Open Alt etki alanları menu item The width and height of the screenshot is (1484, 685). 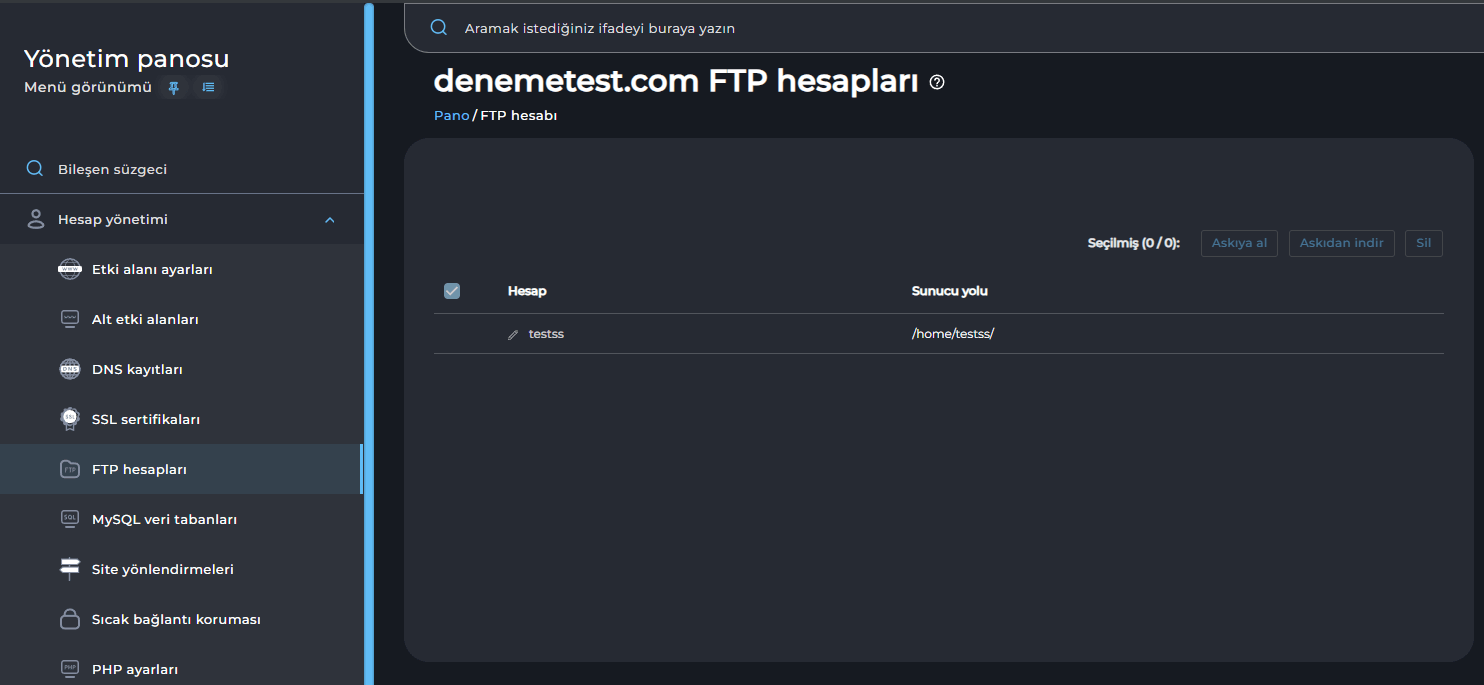(x=145, y=319)
